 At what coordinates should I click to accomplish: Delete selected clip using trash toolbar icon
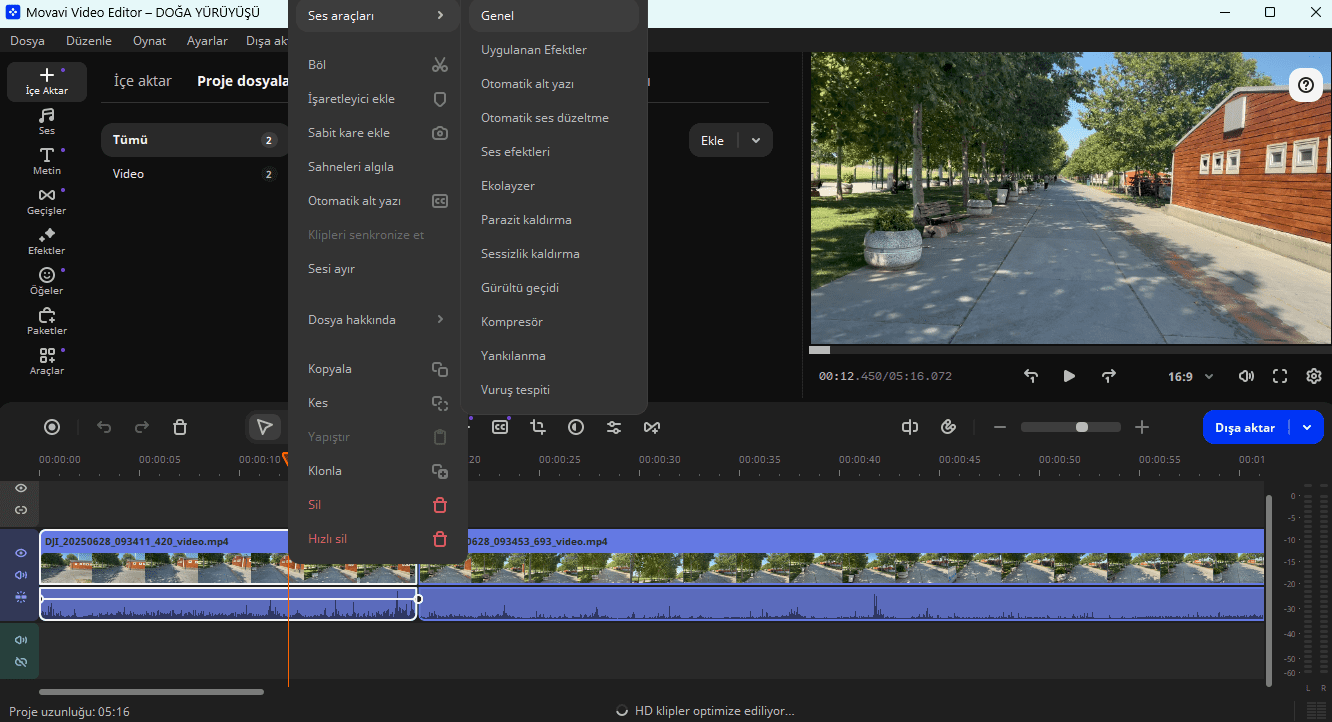click(x=180, y=427)
